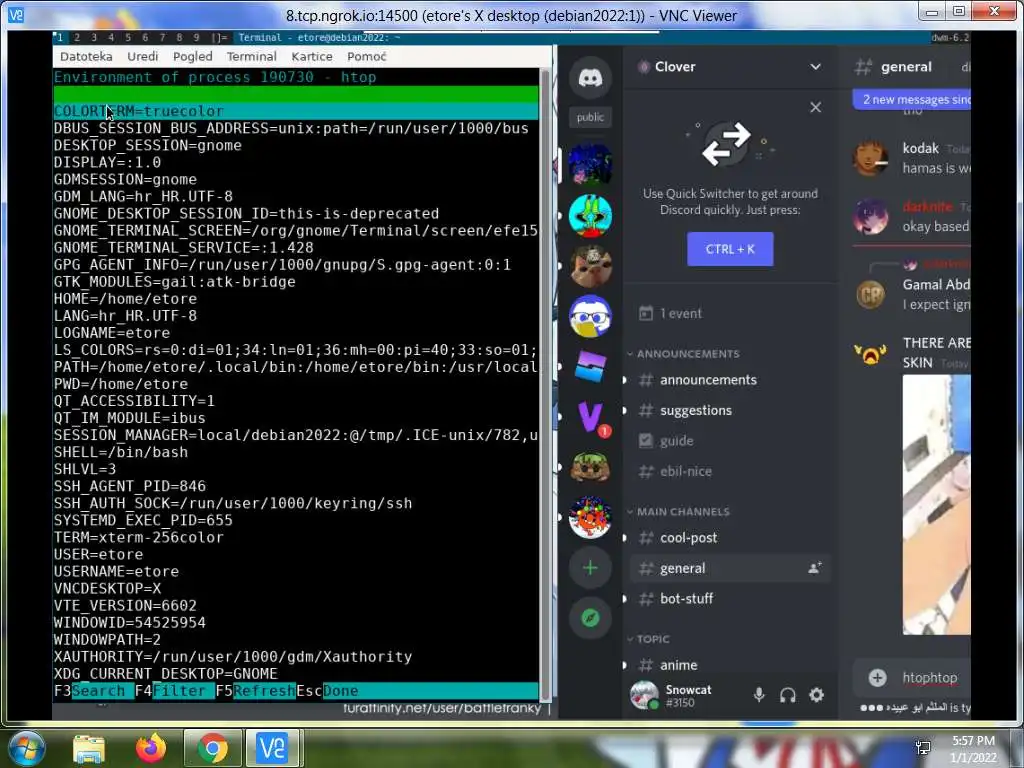This screenshot has height=768, width=1024.
Task: Select SHELL=/bin/bash line in htop
Action: pyautogui.click(x=296, y=452)
